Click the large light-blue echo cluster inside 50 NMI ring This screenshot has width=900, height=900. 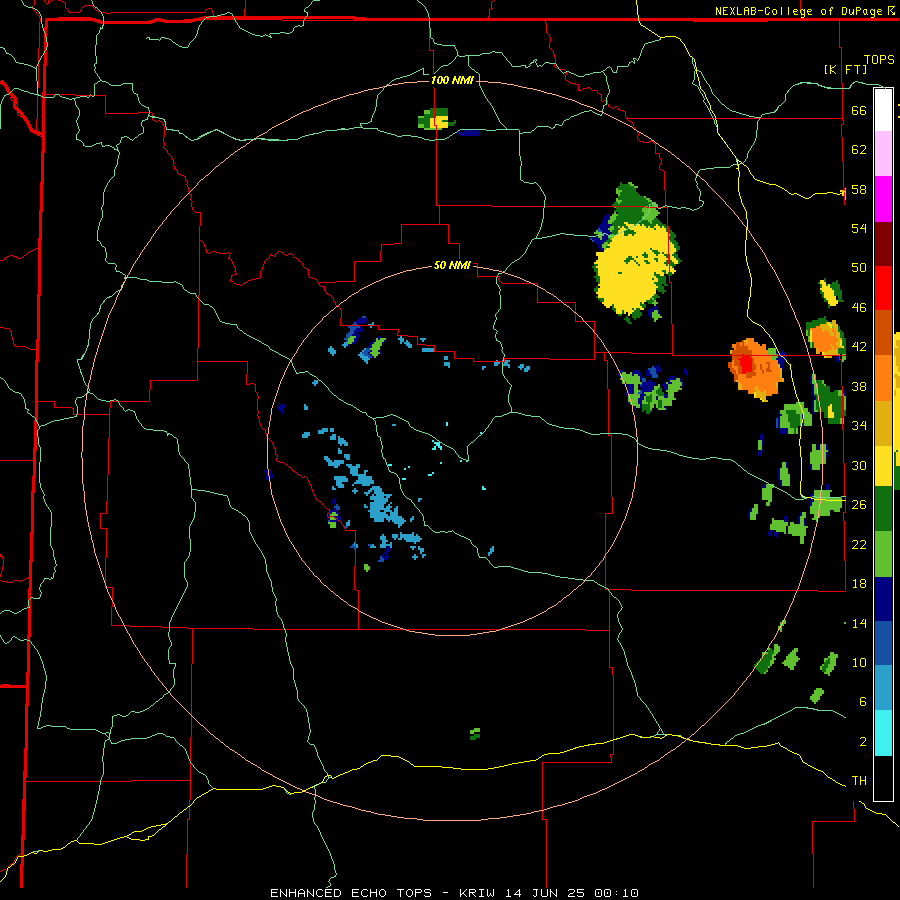point(382,505)
